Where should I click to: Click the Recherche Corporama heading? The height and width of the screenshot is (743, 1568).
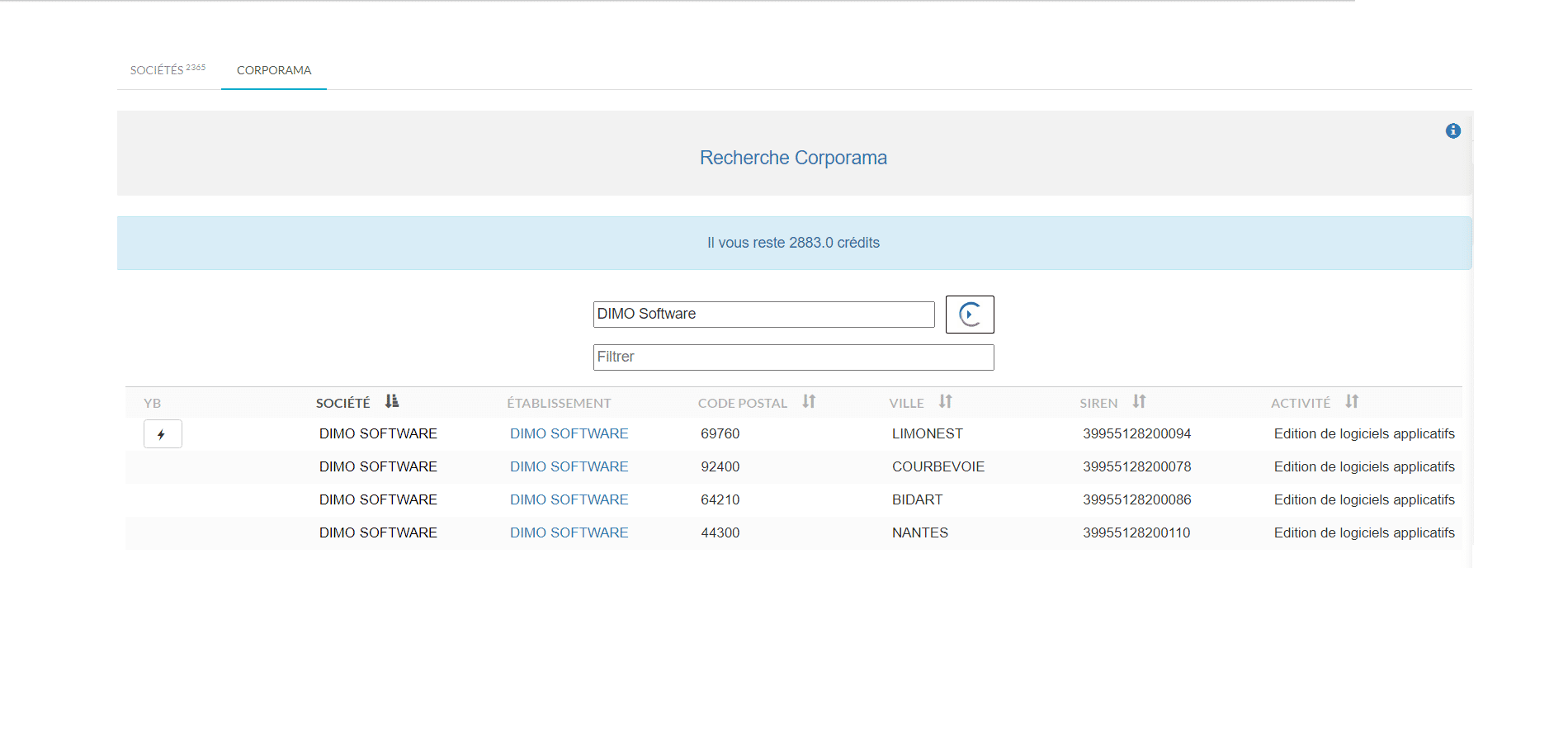(x=793, y=158)
